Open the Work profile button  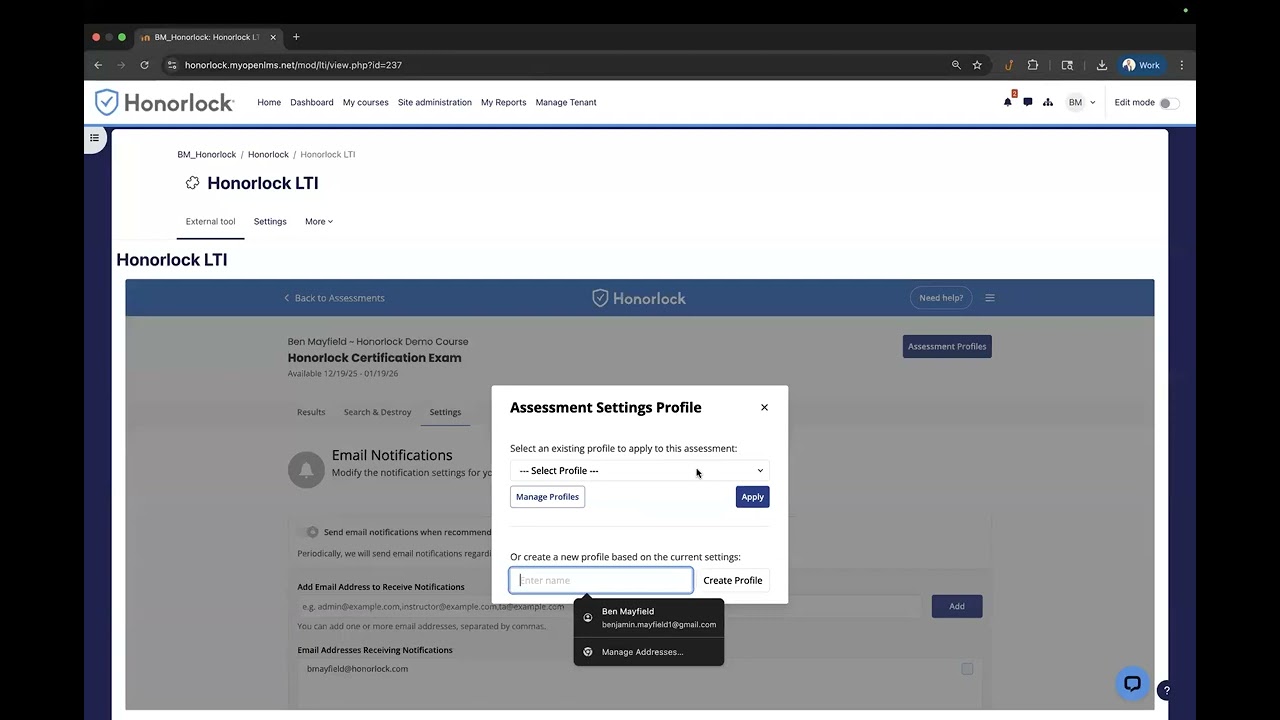click(x=1142, y=65)
